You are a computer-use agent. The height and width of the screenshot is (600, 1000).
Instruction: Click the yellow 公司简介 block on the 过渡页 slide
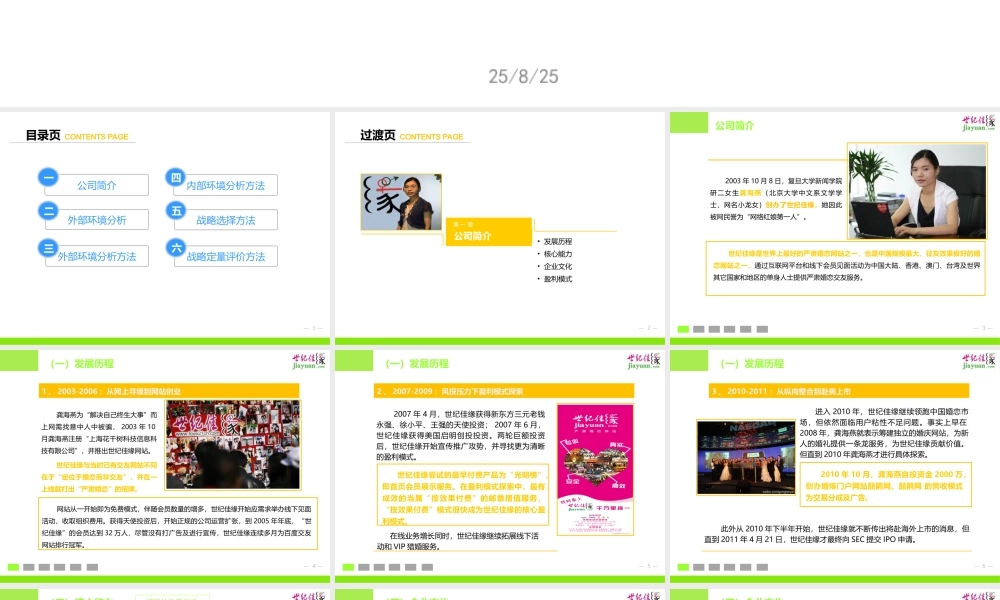click(x=489, y=231)
